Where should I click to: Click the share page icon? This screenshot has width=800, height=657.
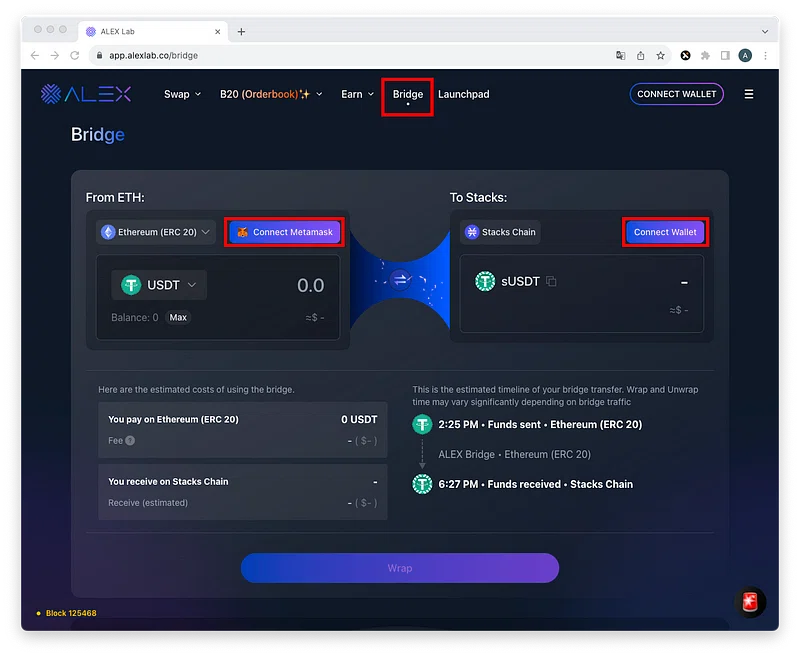pyautogui.click(x=640, y=55)
